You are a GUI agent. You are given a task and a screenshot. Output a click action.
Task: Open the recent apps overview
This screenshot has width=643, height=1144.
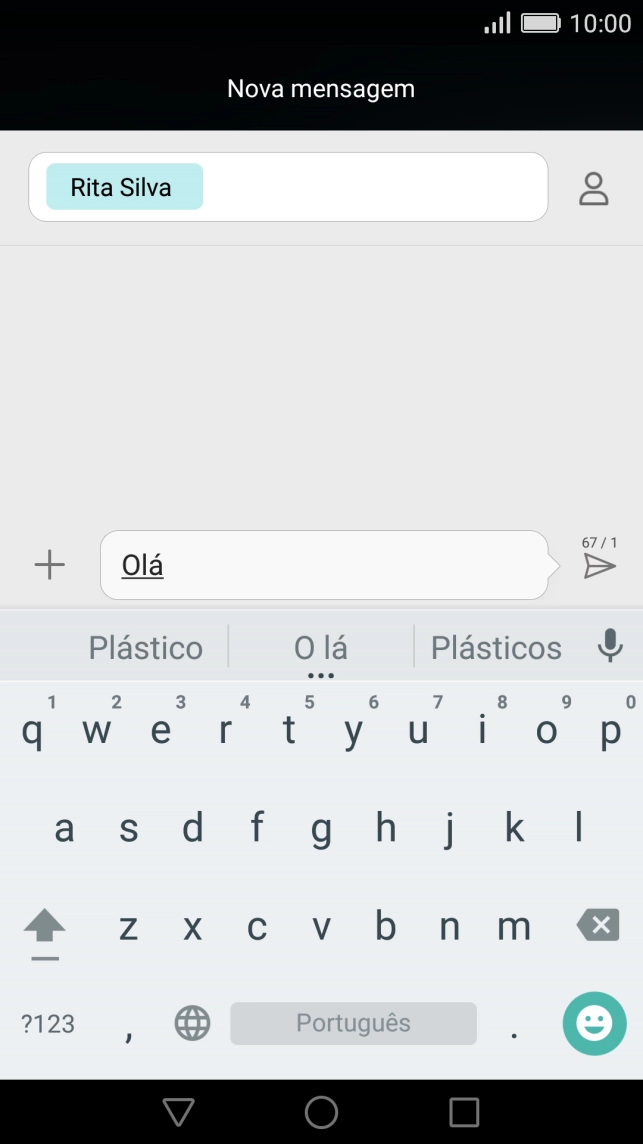[x=466, y=1110]
